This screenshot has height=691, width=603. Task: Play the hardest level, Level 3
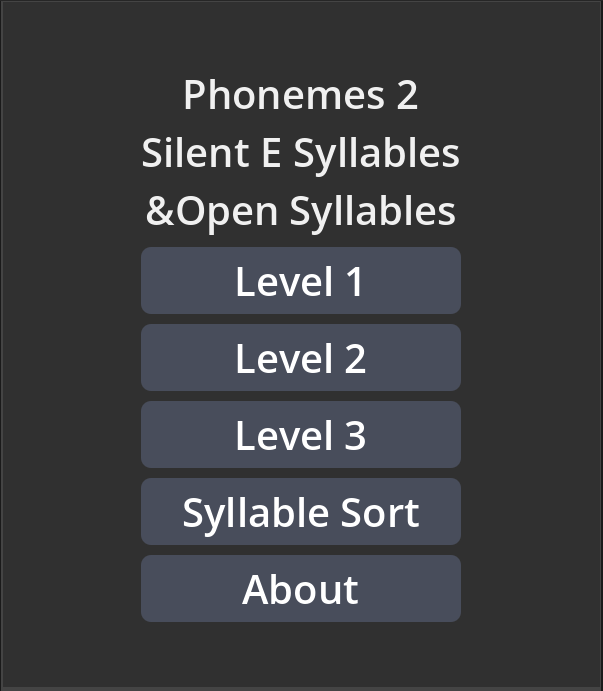click(301, 435)
